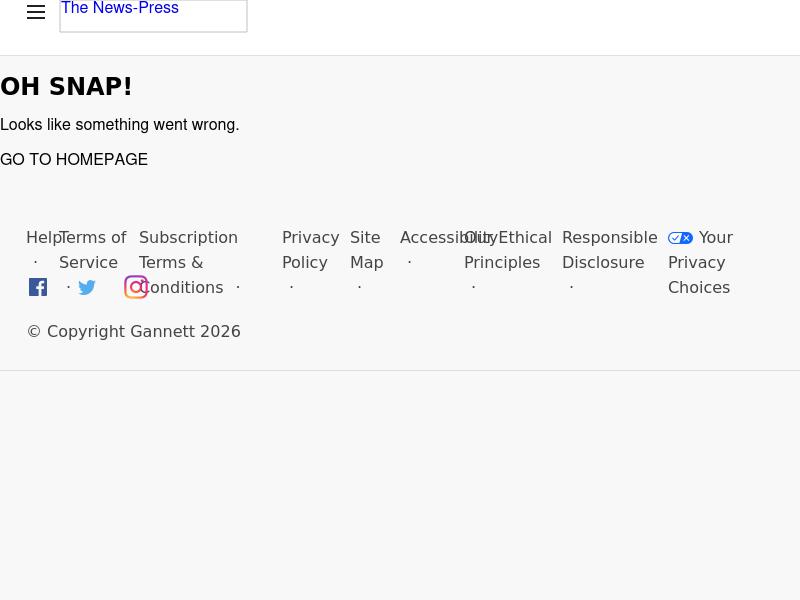
Task: Click the Facebook icon in footer
Action: tap(38, 288)
